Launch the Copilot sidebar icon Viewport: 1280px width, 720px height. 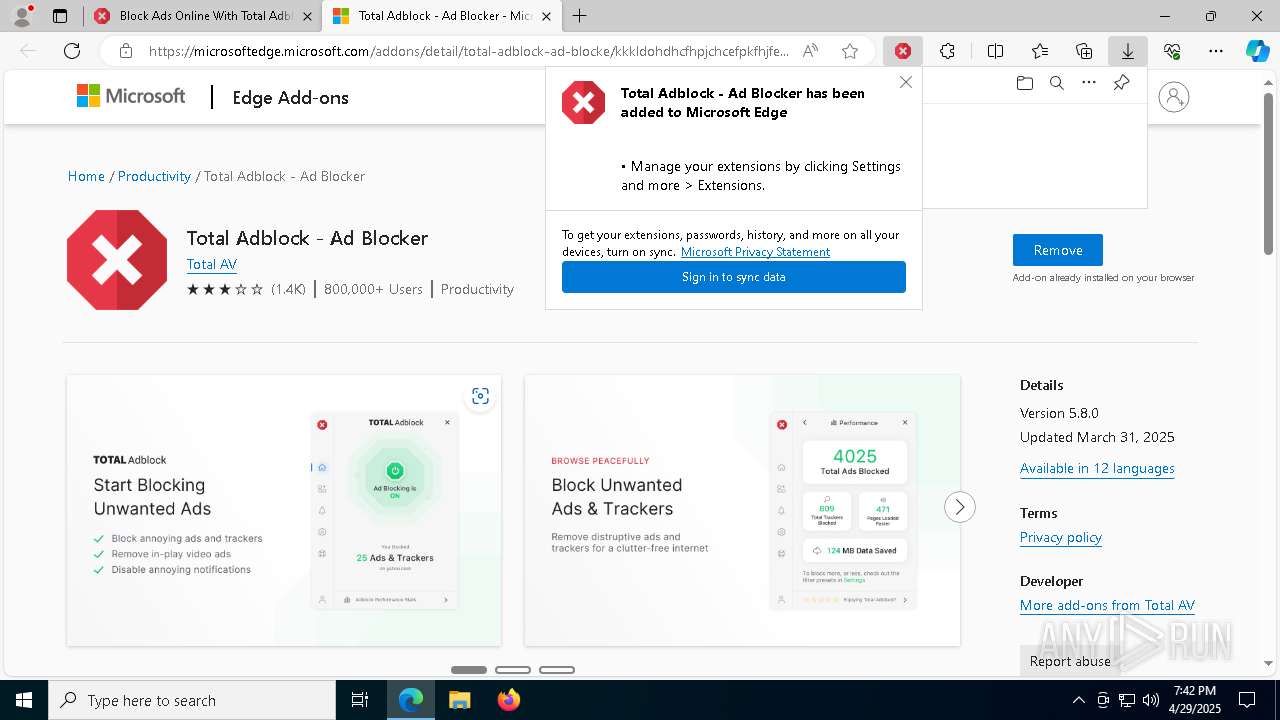coord(1258,51)
